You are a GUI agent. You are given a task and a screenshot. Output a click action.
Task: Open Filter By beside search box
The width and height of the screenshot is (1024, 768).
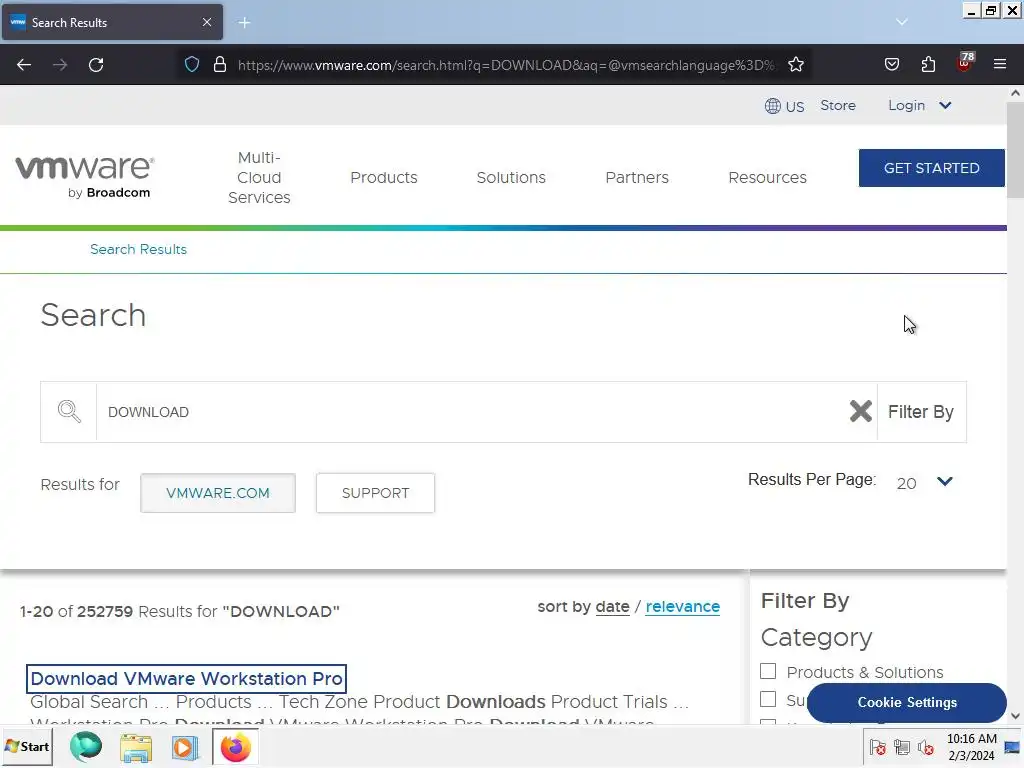tap(921, 412)
